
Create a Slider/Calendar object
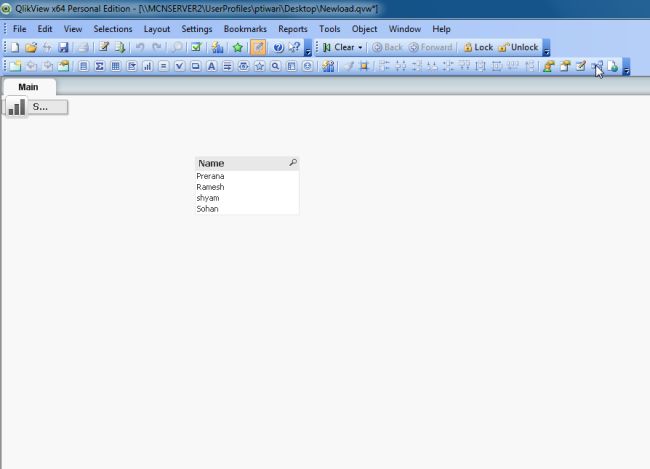tap(244, 66)
